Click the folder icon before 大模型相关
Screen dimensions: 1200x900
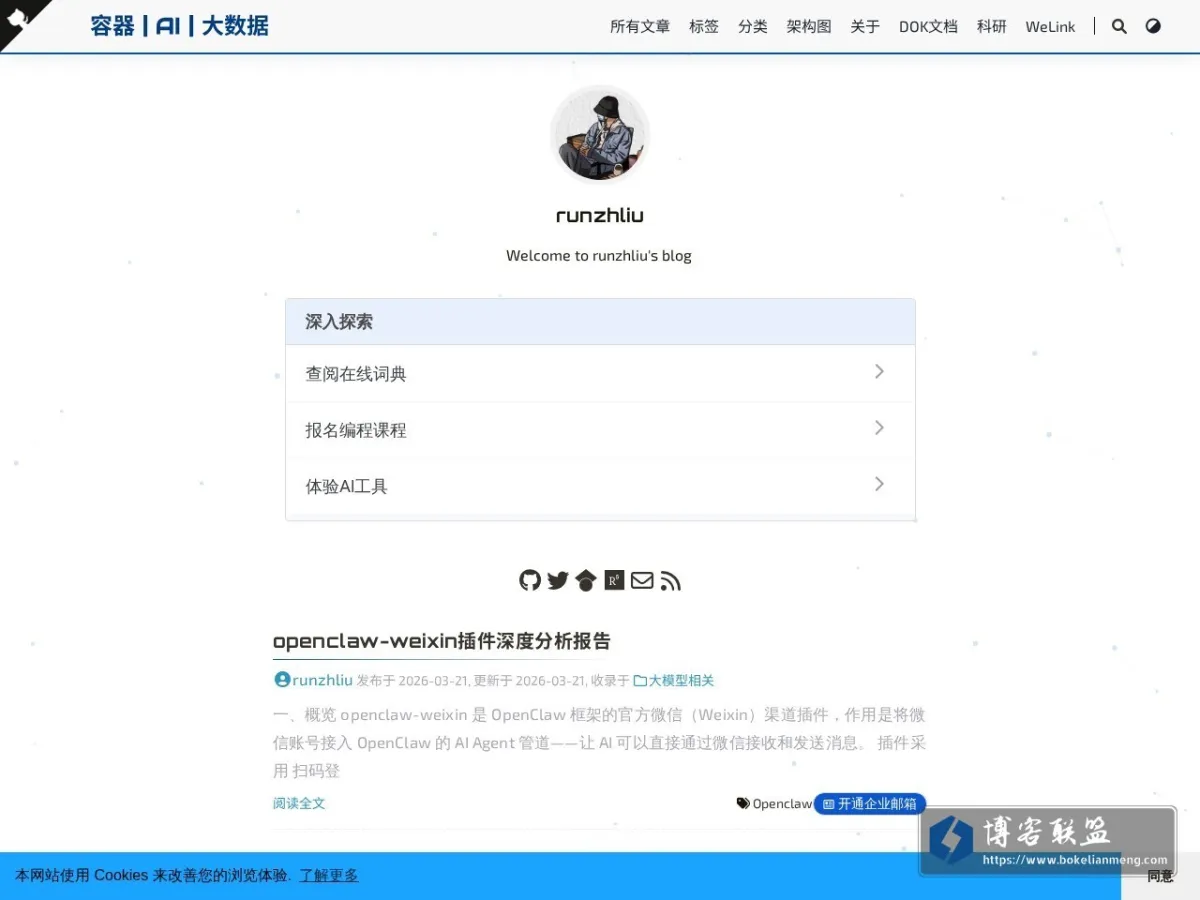click(x=640, y=680)
